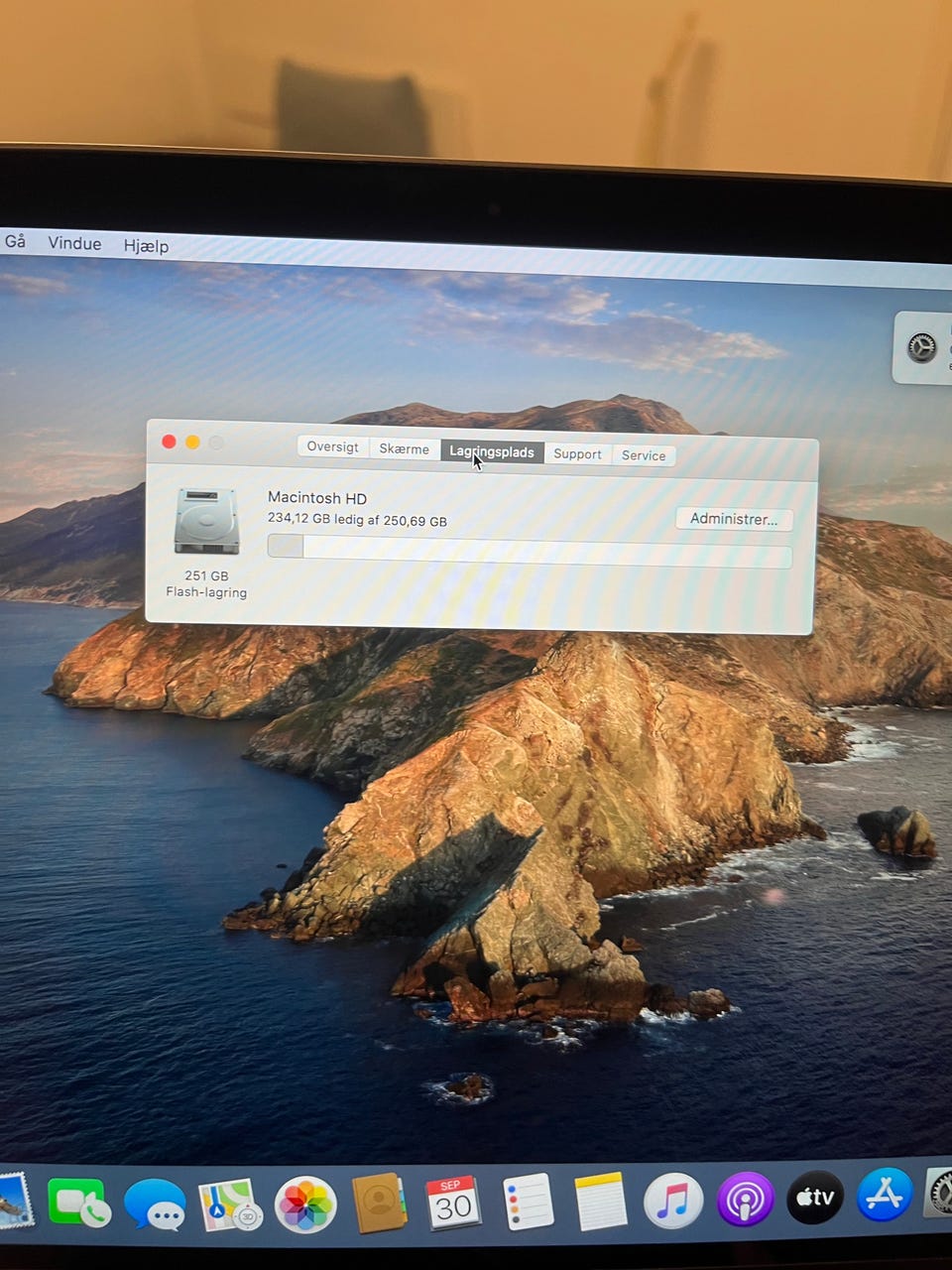Open the Maps dock icon
Viewport: 952px width, 1270px height.
click(x=230, y=1205)
